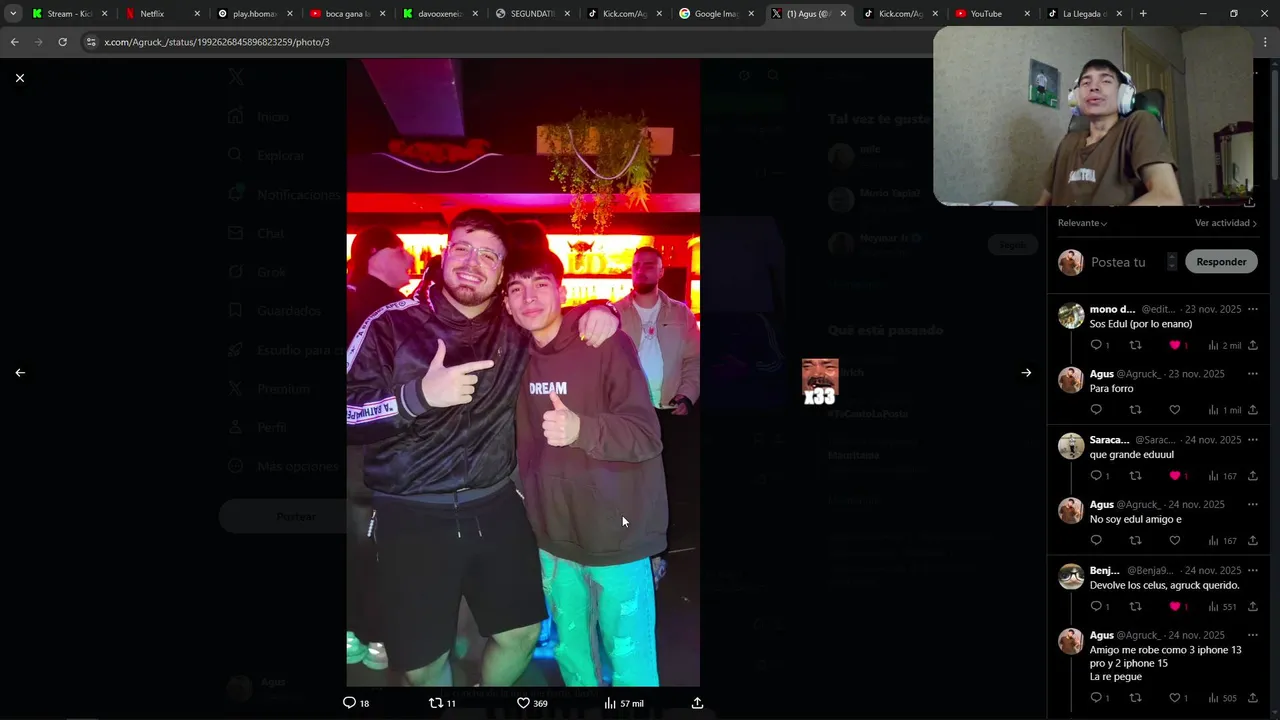Switch to the Stream - Kick browser tab
The image size is (1280, 720).
click(69, 14)
